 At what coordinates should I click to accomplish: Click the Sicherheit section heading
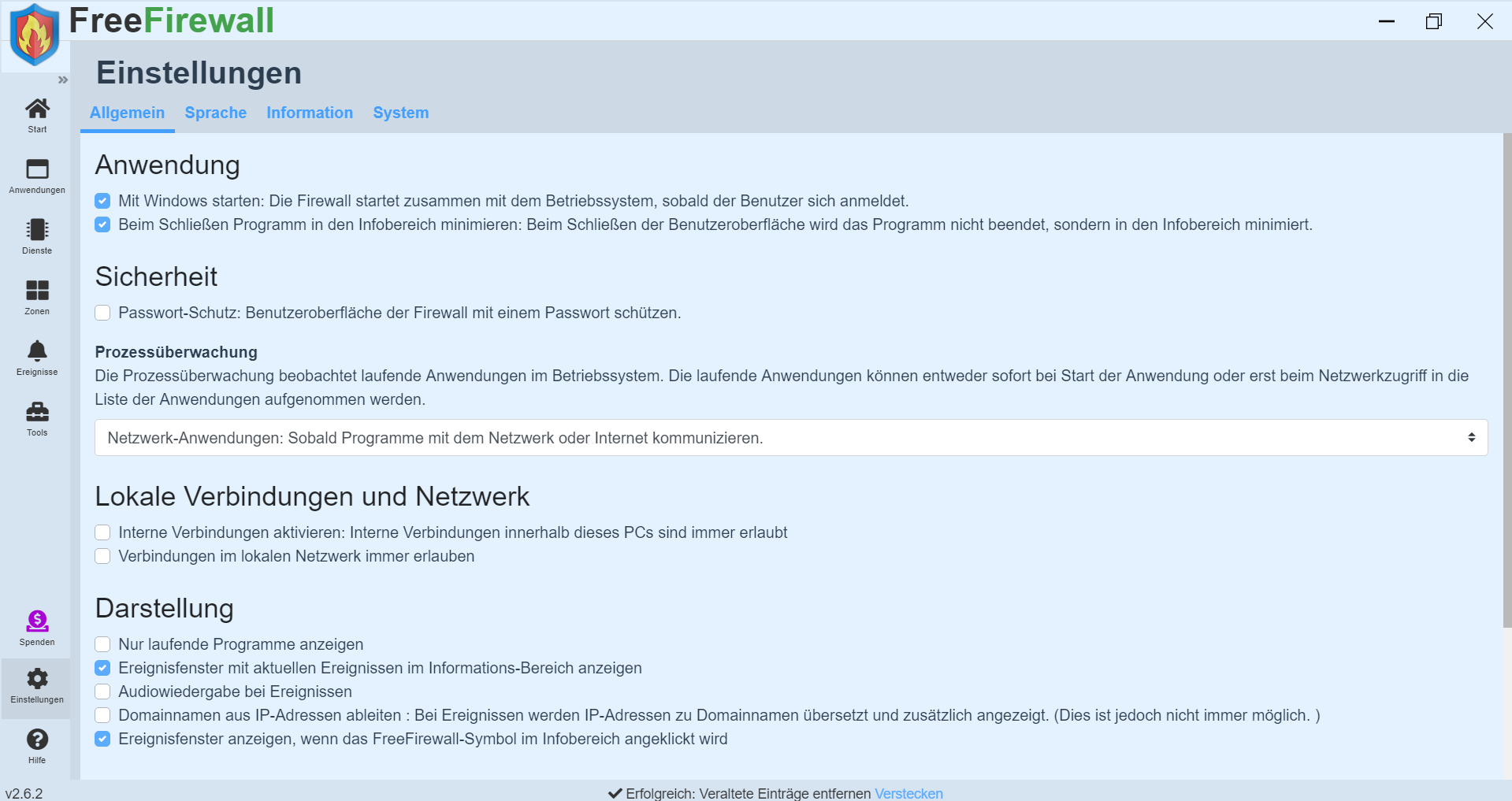[x=156, y=276]
